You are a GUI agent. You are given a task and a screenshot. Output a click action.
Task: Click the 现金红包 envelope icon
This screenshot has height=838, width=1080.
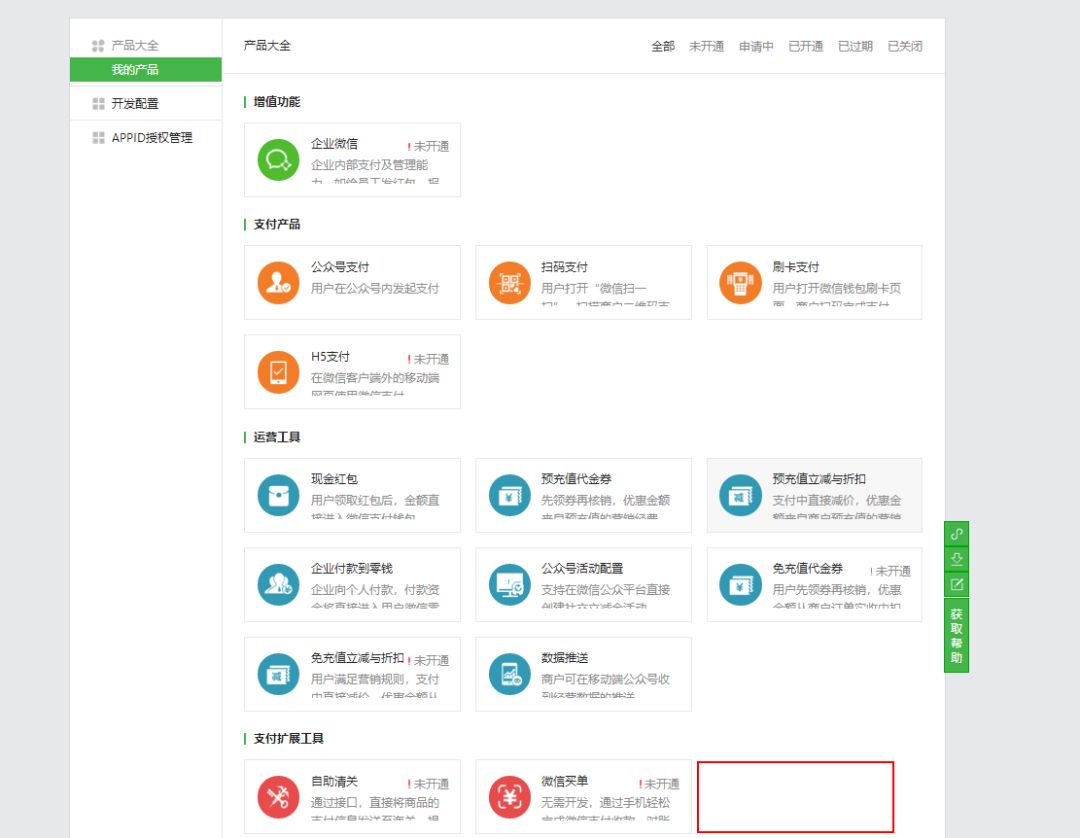click(278, 495)
